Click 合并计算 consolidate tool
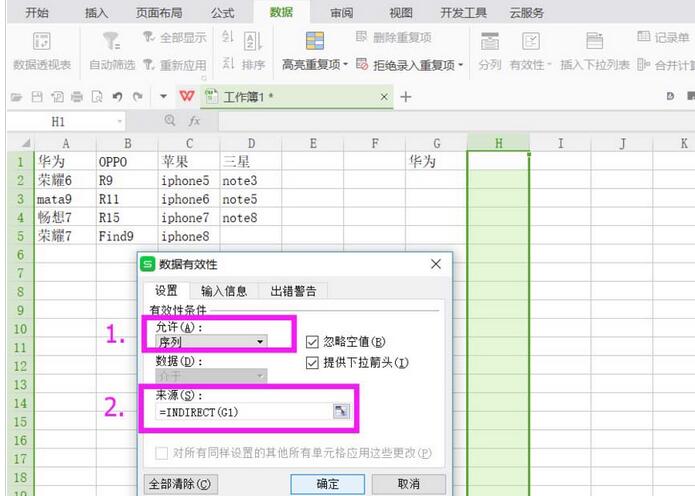This screenshot has width=695, height=496. (666, 65)
